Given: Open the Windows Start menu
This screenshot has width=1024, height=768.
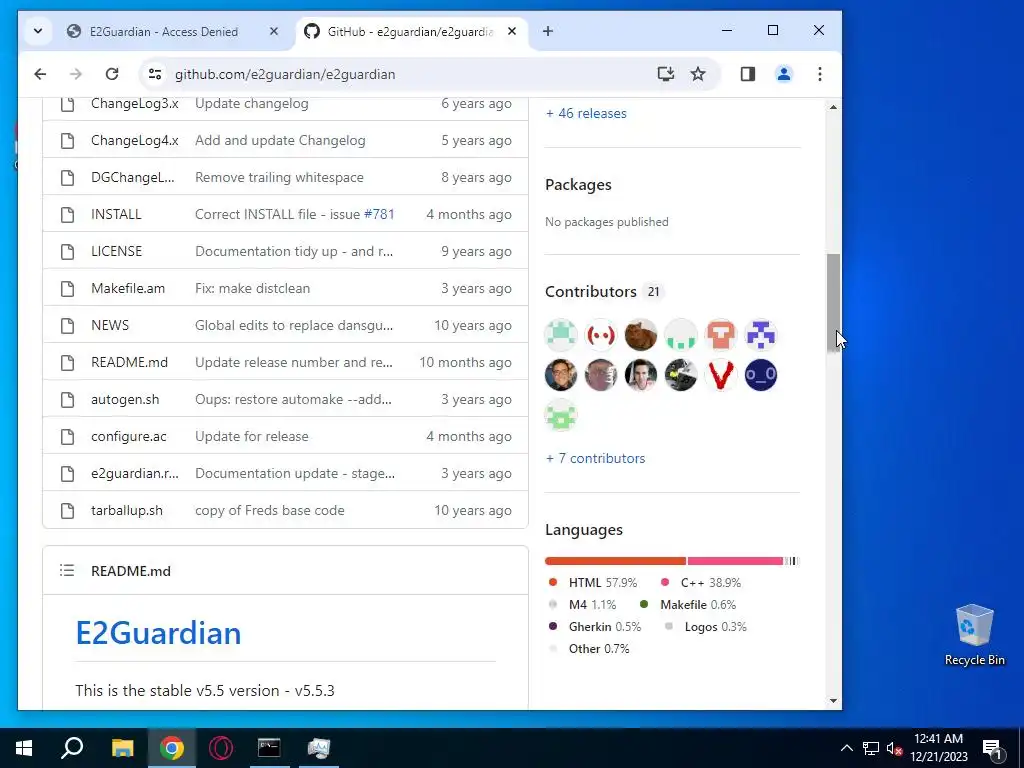Looking at the screenshot, I should 24,748.
